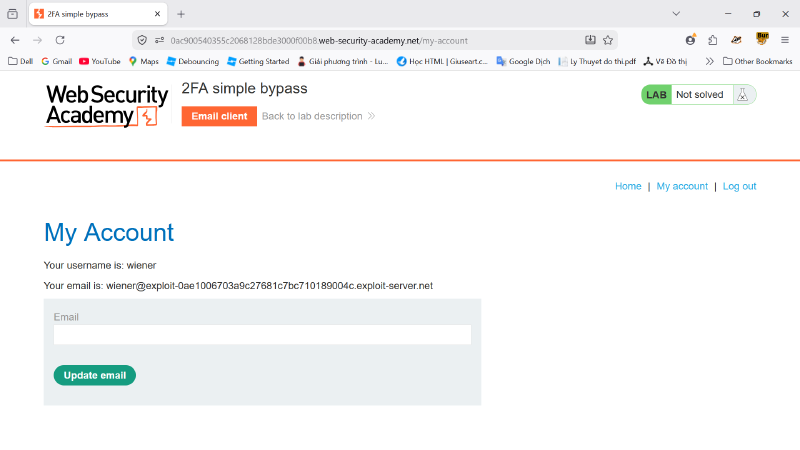Open the Dell bookmark folder
This screenshot has height=450, width=800.
(x=20, y=61)
